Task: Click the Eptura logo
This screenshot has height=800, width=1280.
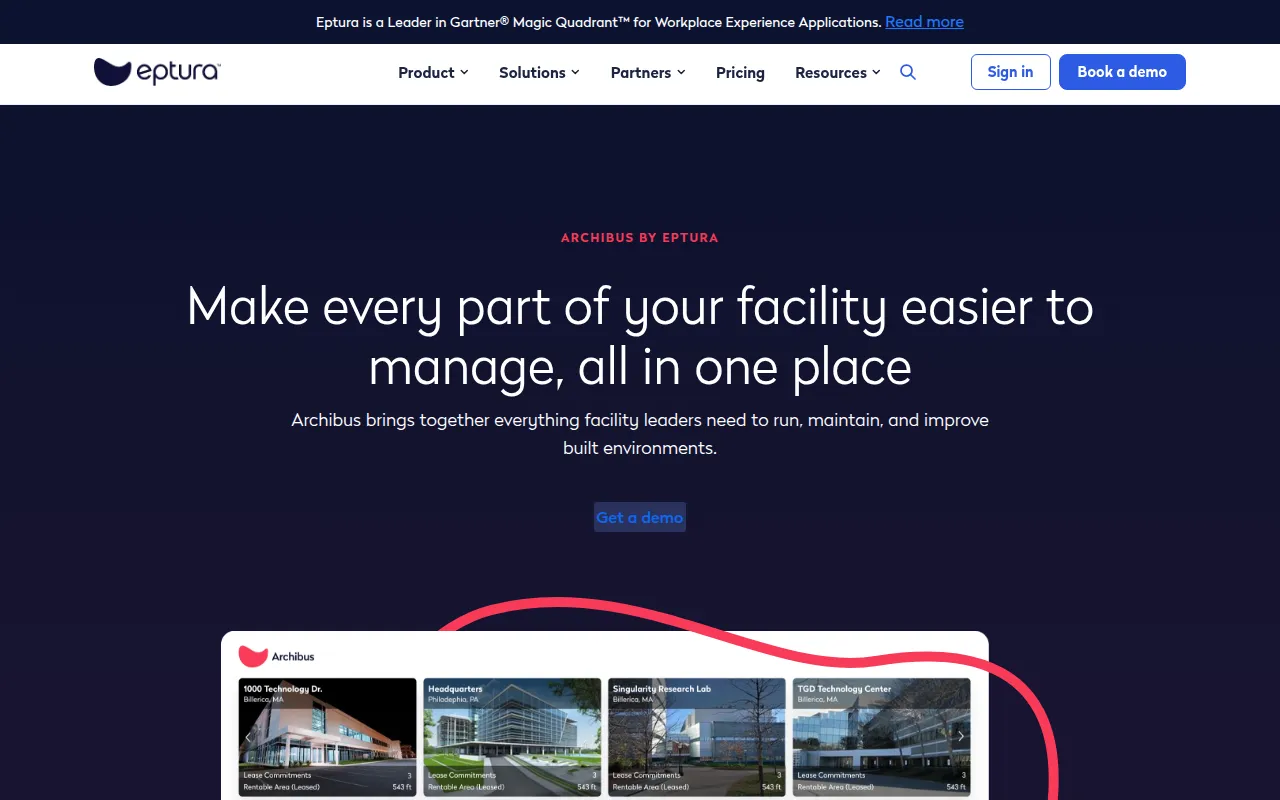Action: 157,72
